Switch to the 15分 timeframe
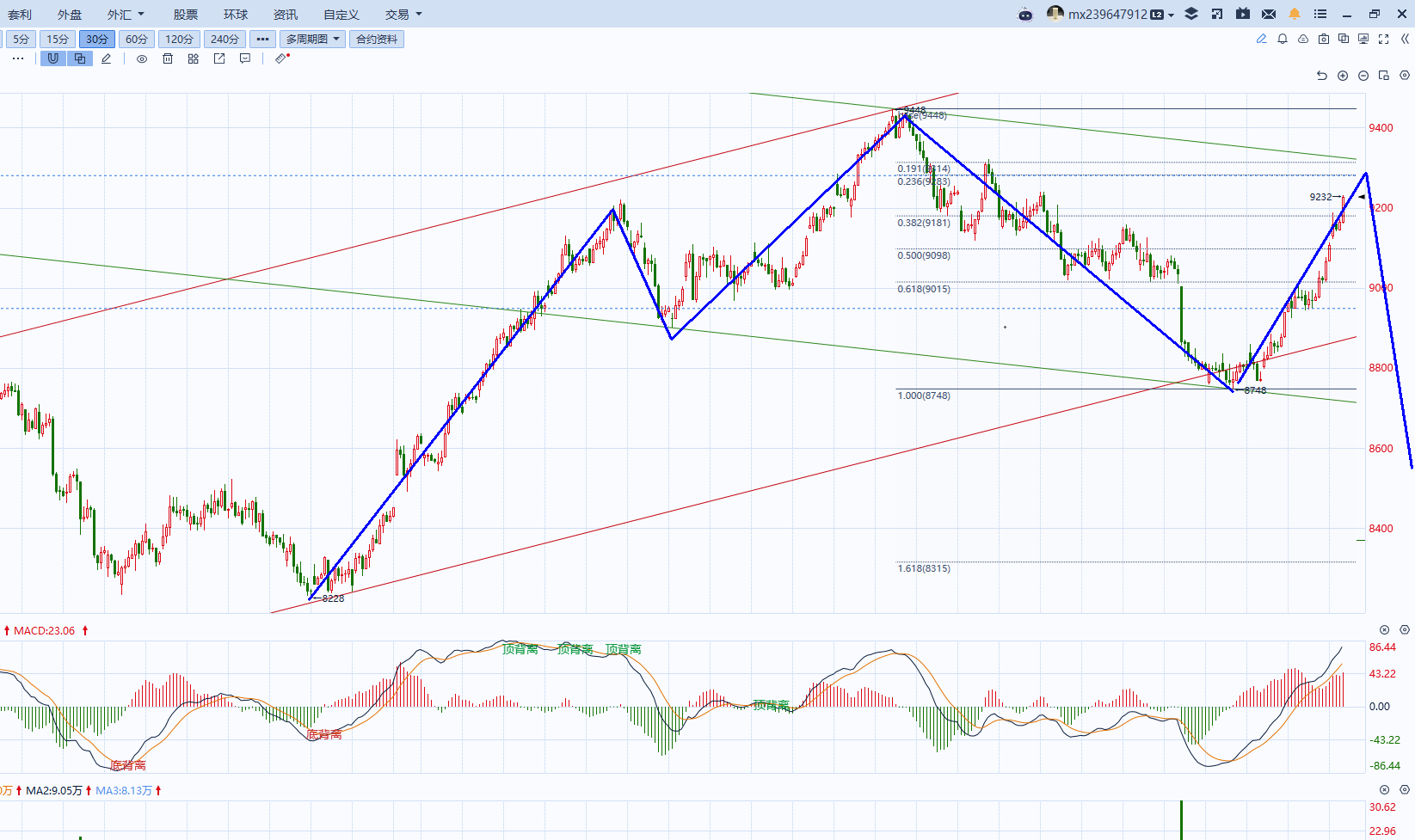This screenshot has width=1415, height=840. pyautogui.click(x=58, y=39)
